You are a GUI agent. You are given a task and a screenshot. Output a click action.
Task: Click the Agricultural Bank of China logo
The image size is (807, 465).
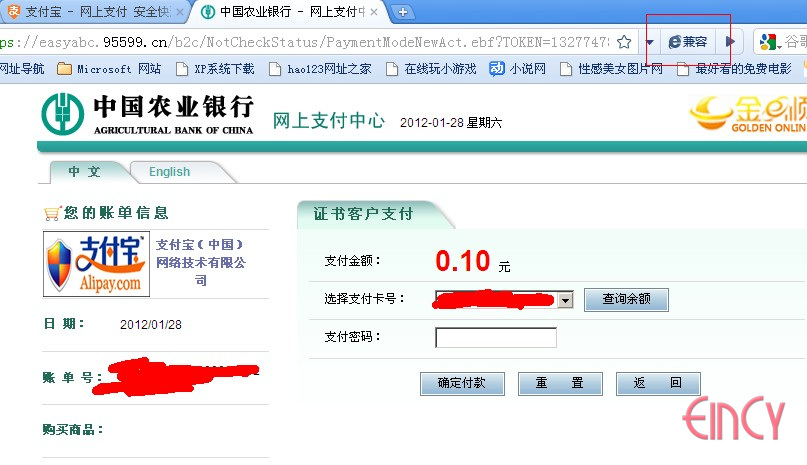(x=147, y=115)
